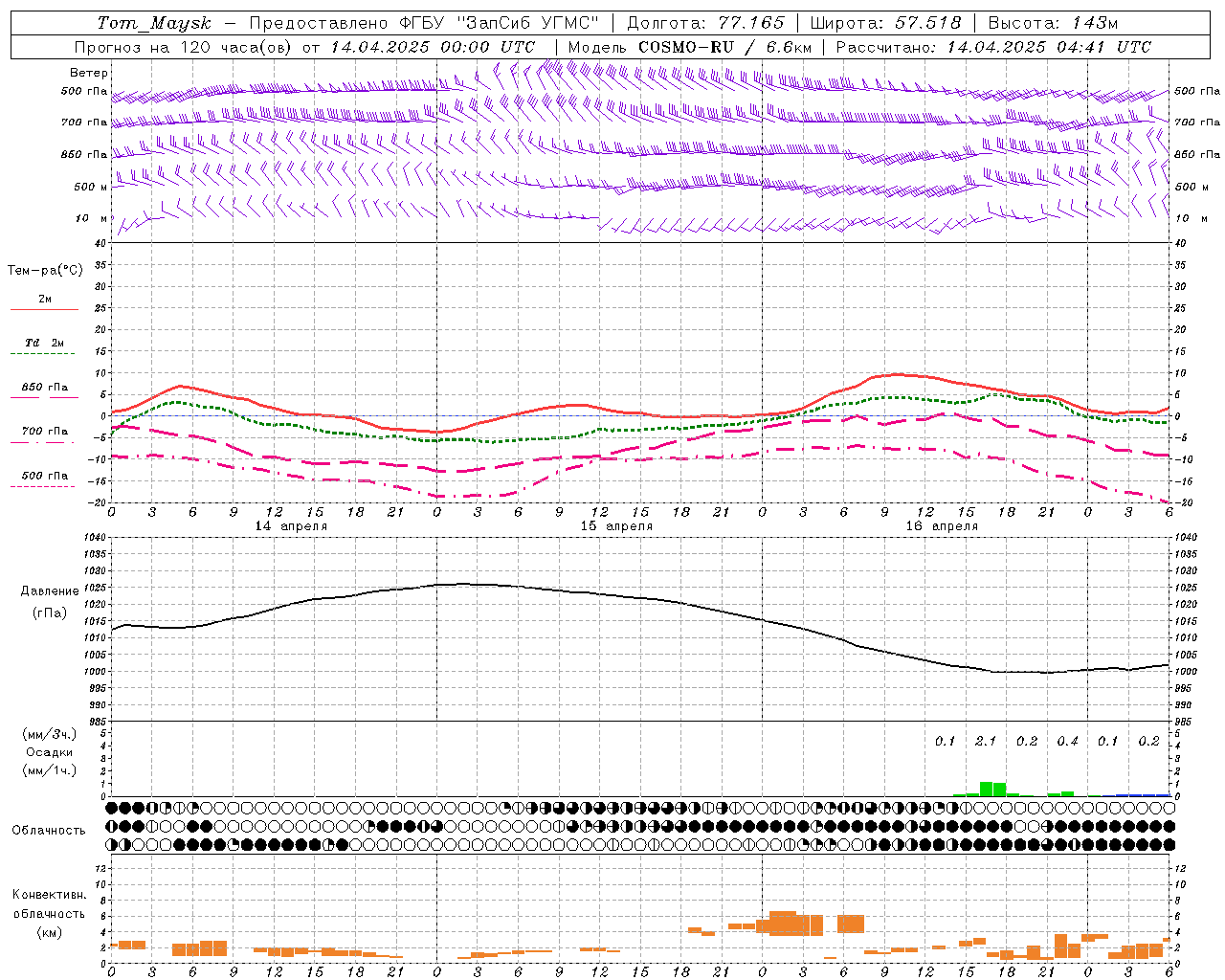
Task: Click the 2.1 precipitation amount value
Action: click(986, 742)
